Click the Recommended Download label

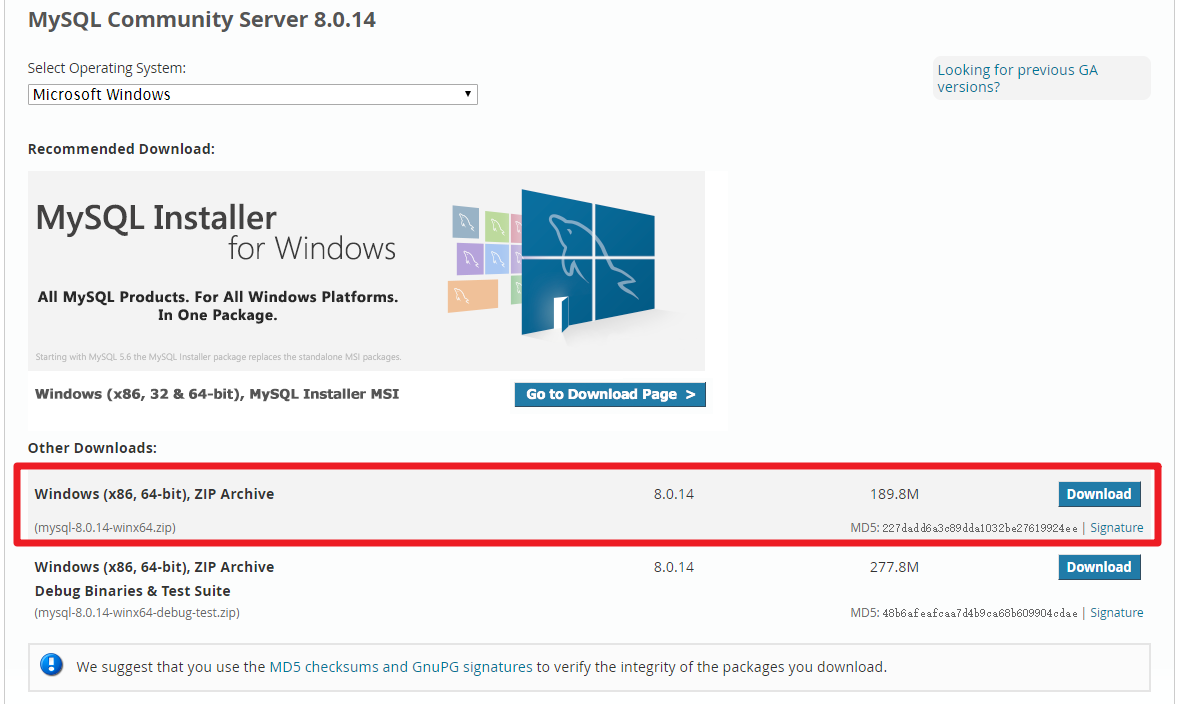[x=121, y=149]
